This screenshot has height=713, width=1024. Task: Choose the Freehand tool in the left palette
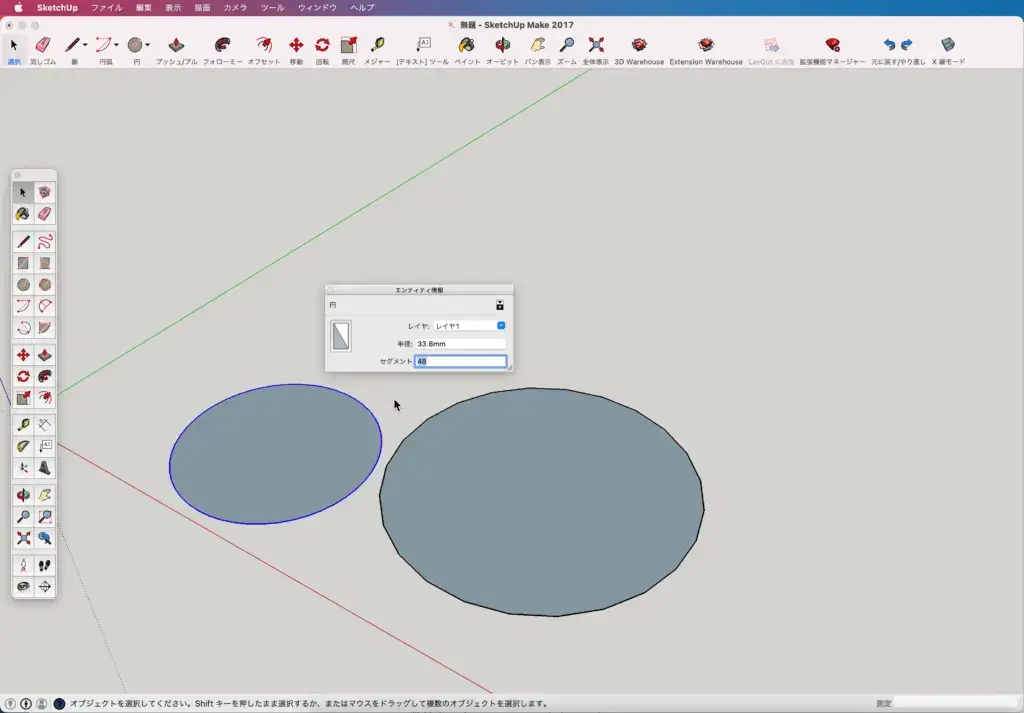tap(44, 242)
